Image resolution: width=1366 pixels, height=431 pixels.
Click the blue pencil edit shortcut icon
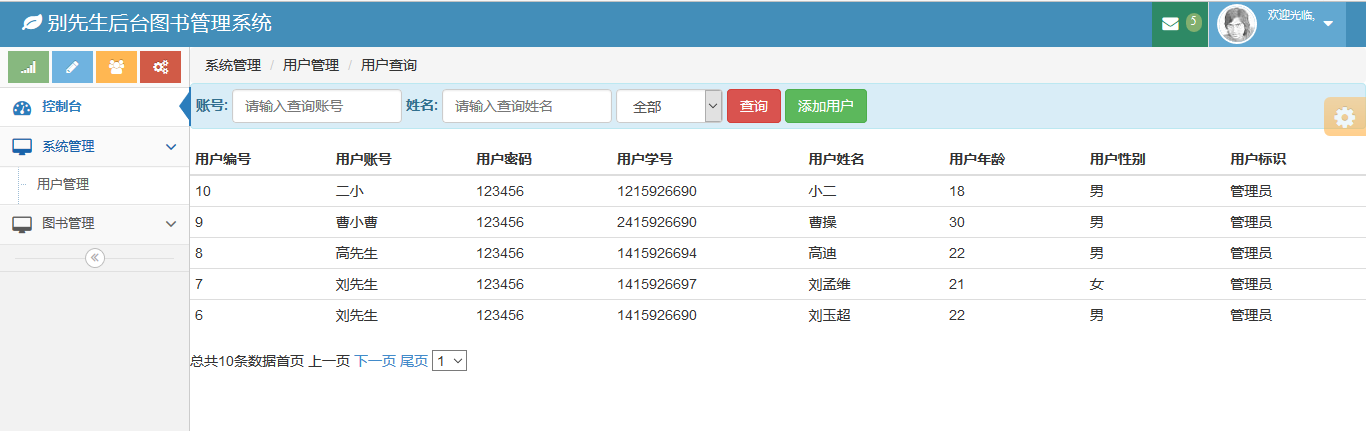[72, 67]
